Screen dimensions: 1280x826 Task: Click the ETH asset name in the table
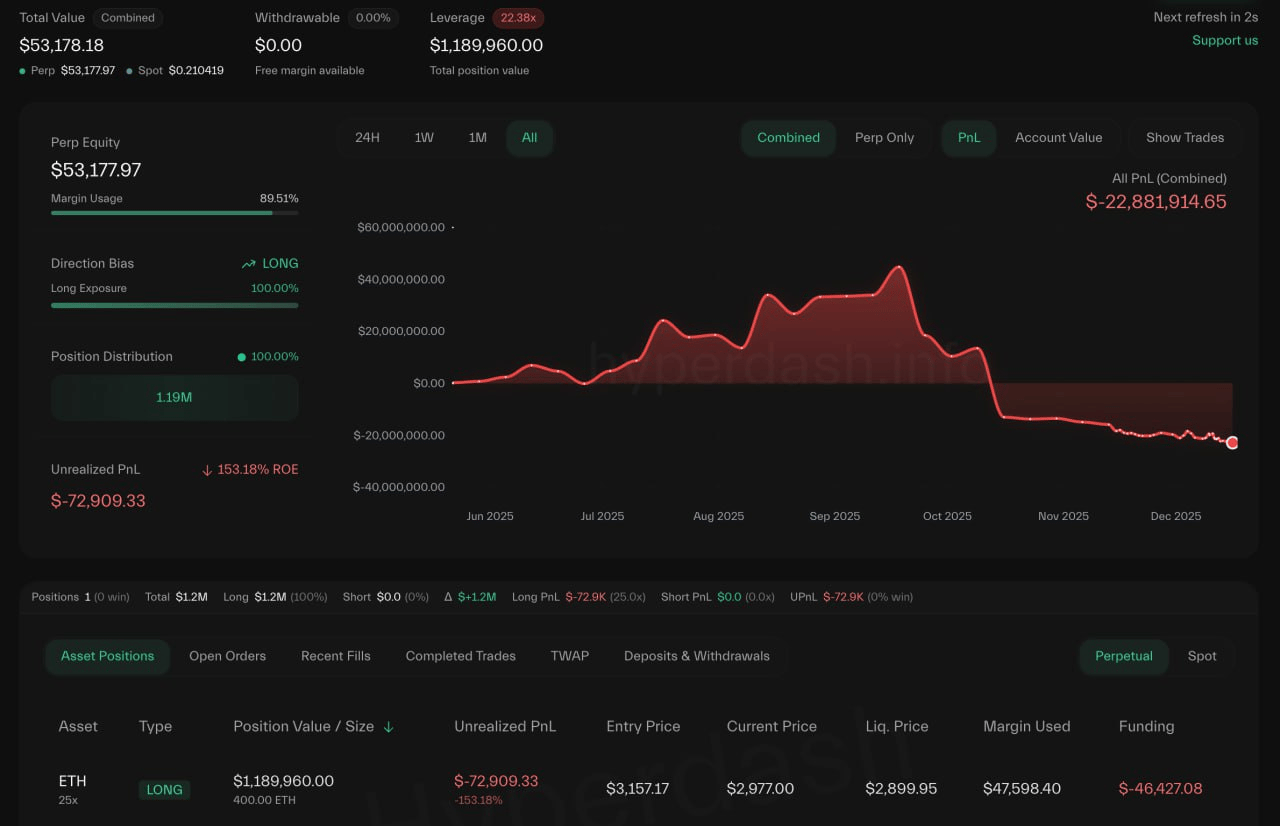coord(73,781)
